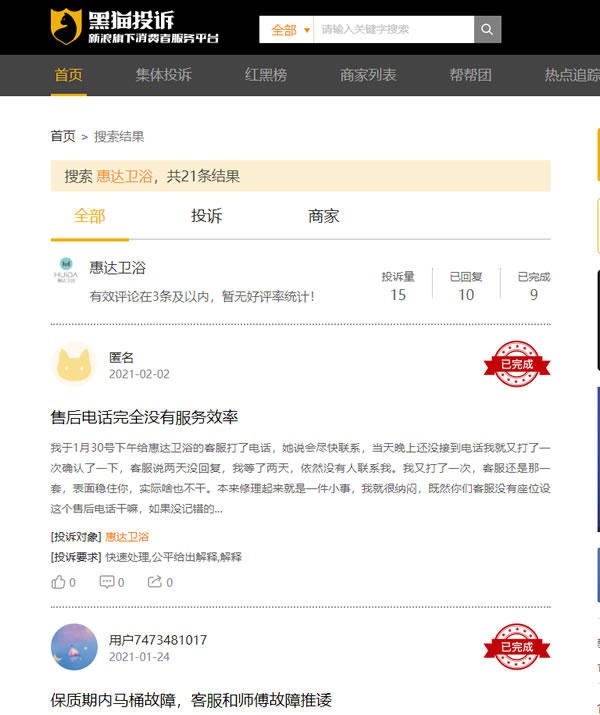Viewport: 600px width, 715px height.
Task: Select the 全部 results tab
Action: click(89, 216)
